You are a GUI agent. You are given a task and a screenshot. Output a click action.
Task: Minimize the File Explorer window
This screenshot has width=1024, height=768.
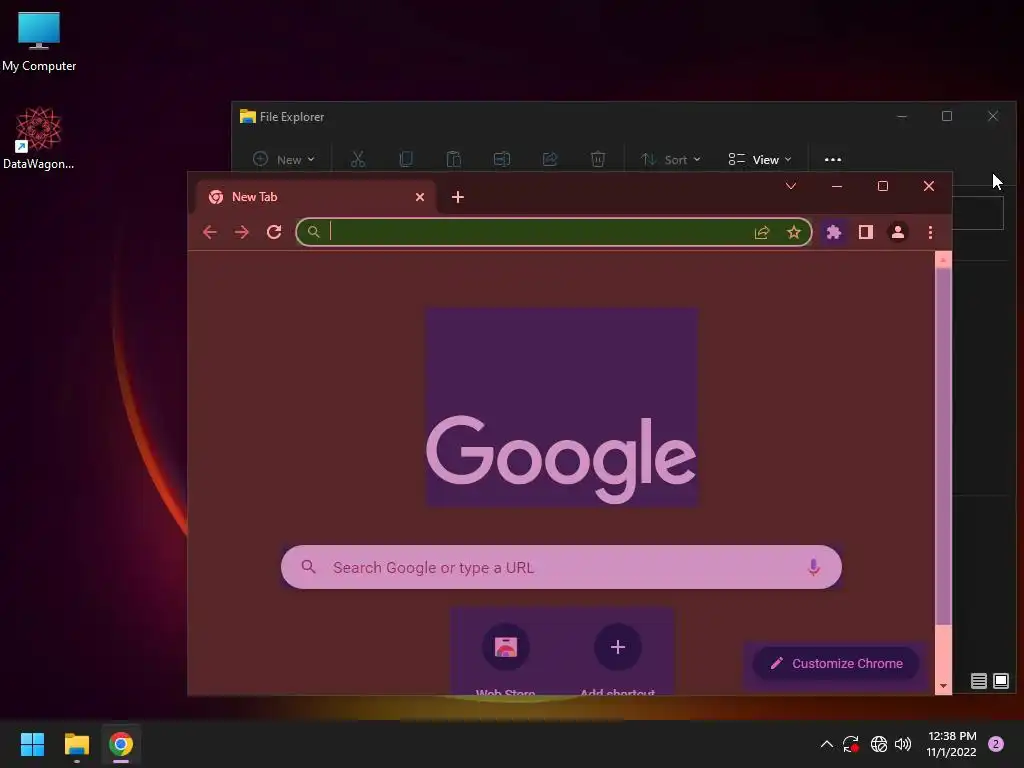[x=902, y=117]
